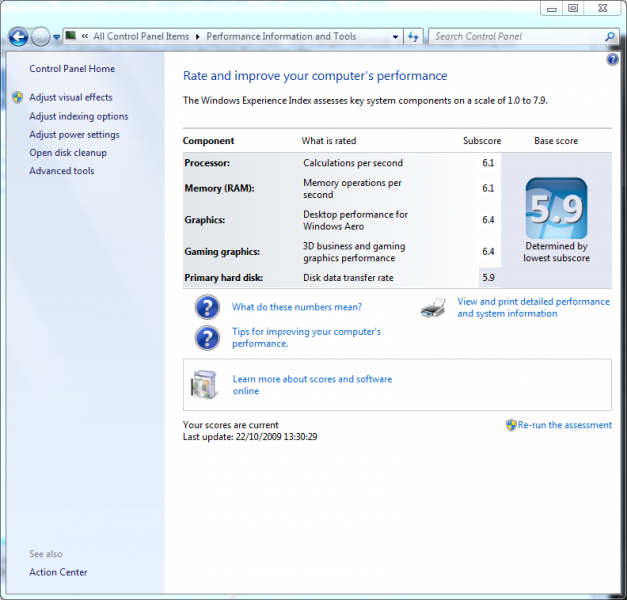Image resolution: width=627 pixels, height=600 pixels.
Task: Click the 'What do these numbers mean?' question icon
Action: click(x=207, y=307)
